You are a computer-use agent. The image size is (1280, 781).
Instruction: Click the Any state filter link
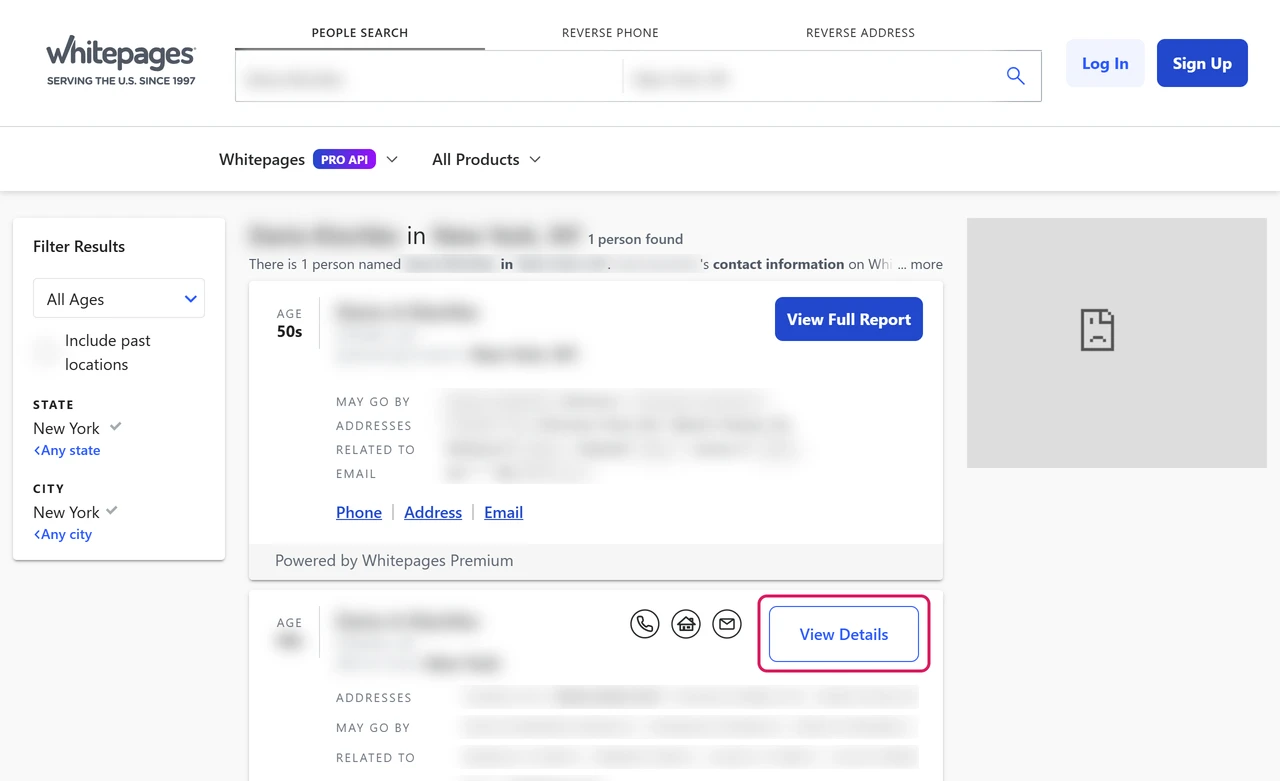pyautogui.click(x=67, y=450)
